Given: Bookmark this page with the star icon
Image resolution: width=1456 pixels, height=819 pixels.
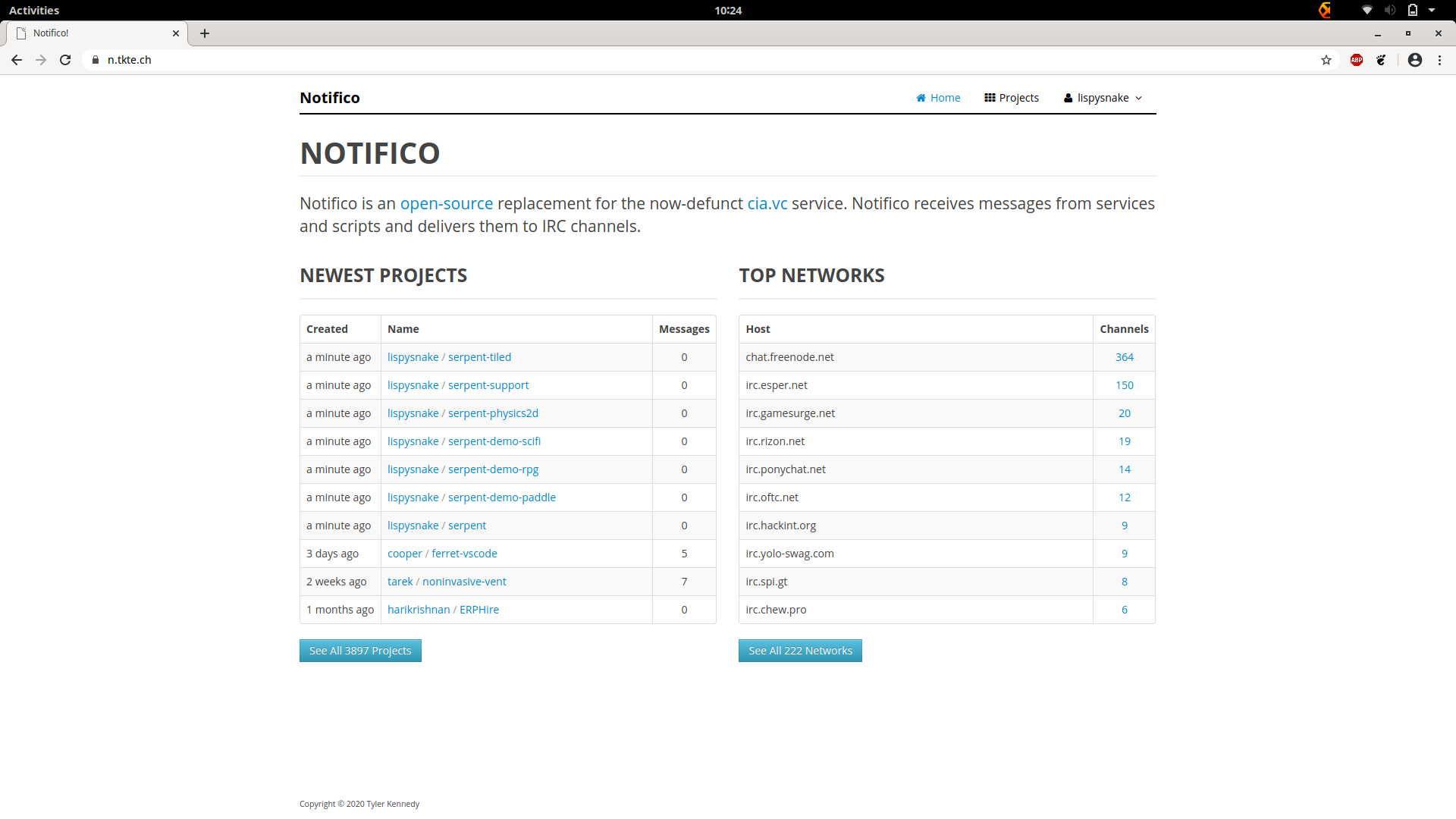Looking at the screenshot, I should [x=1326, y=60].
